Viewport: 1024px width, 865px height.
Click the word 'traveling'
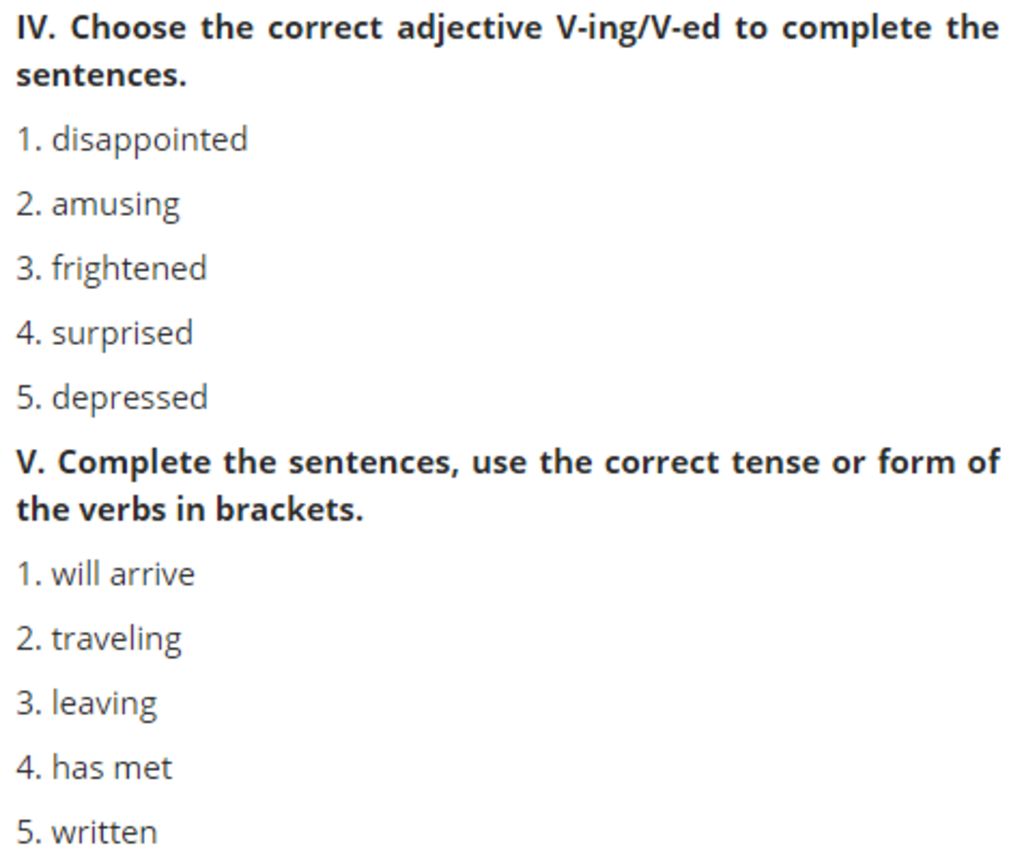point(116,640)
